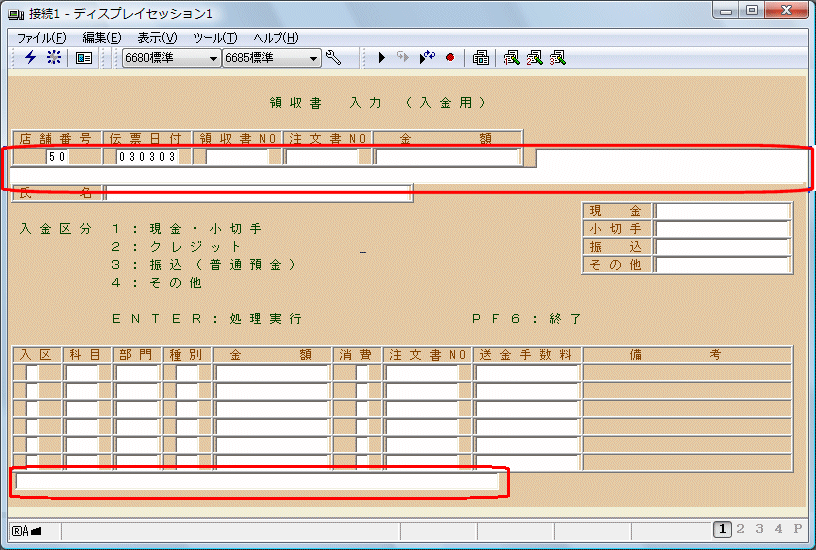Click the 氏名 name input field

coord(258,193)
